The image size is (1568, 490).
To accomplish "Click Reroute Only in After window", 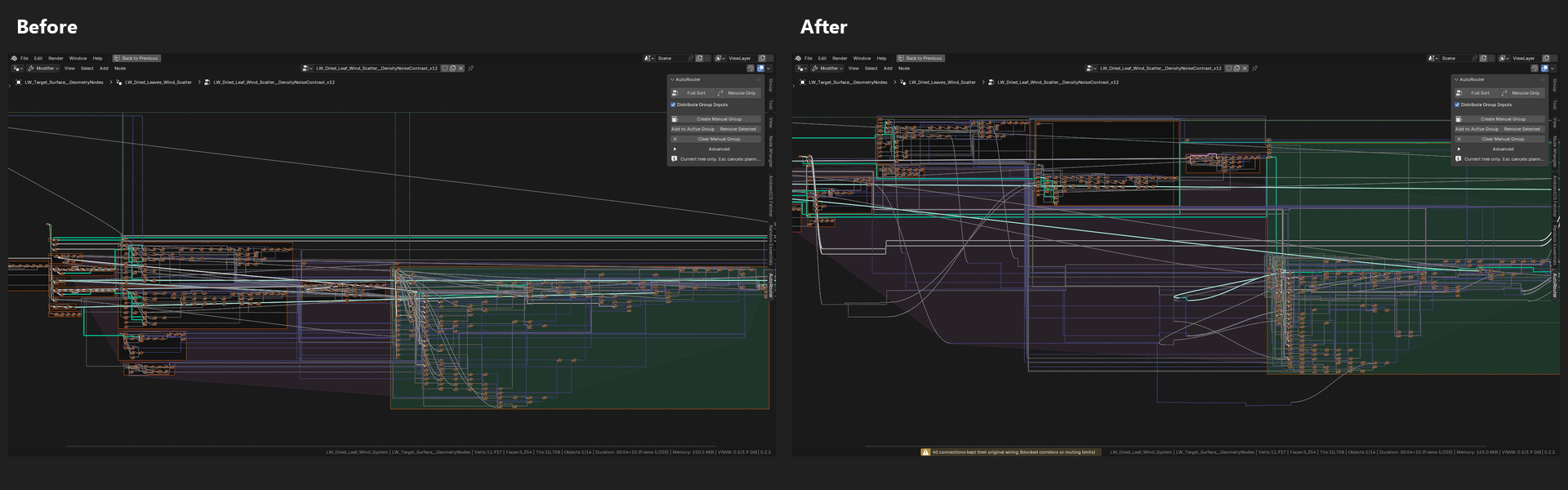I will click(1522, 93).
